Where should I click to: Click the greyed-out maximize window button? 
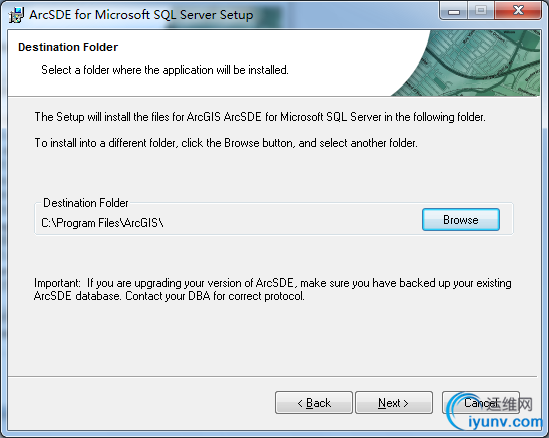481,11
